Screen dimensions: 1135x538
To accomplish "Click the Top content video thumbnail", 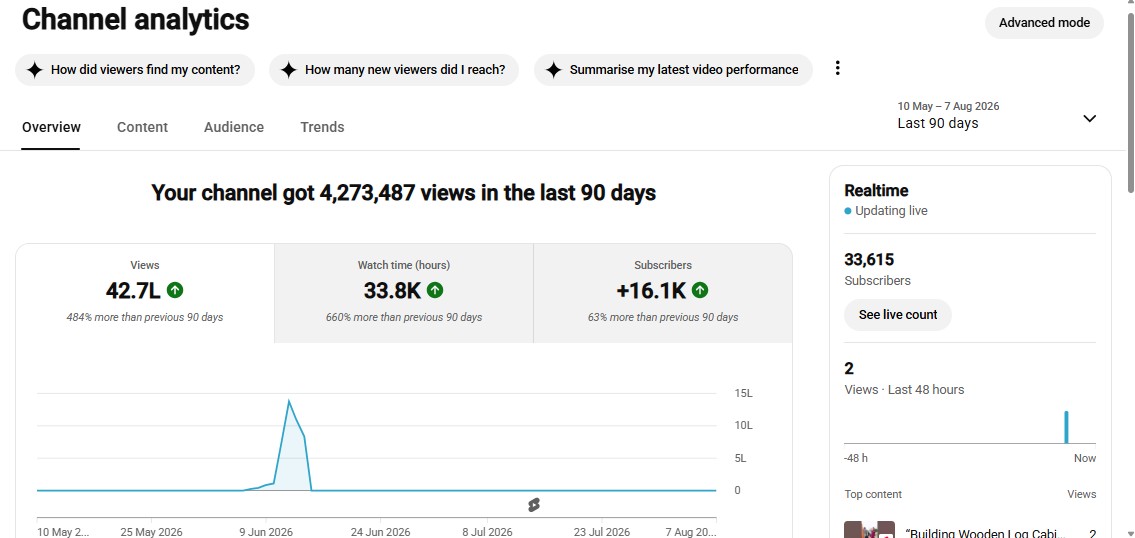I will 869,529.
